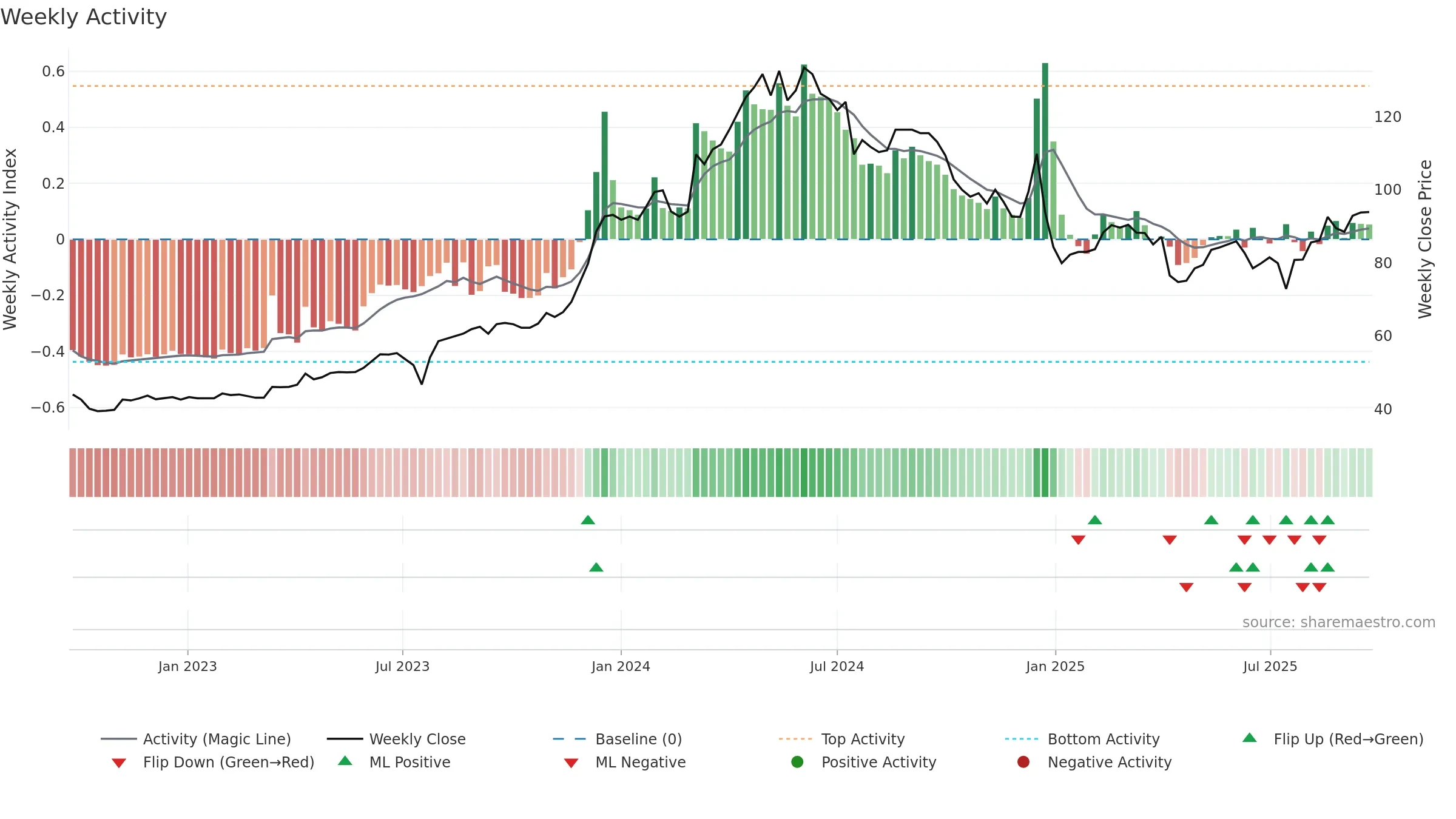This screenshot has width=1456, height=819.
Task: Click the flip-up marker in early 2025
Action: [1095, 520]
